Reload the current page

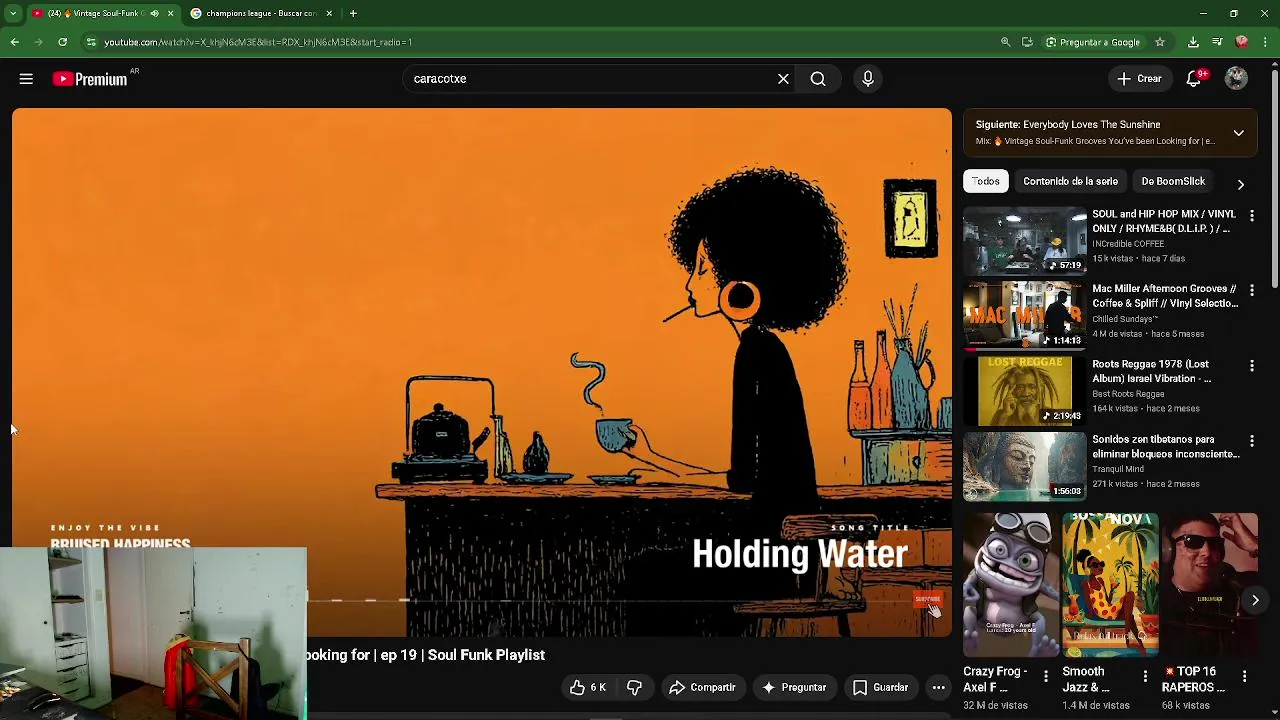click(62, 42)
